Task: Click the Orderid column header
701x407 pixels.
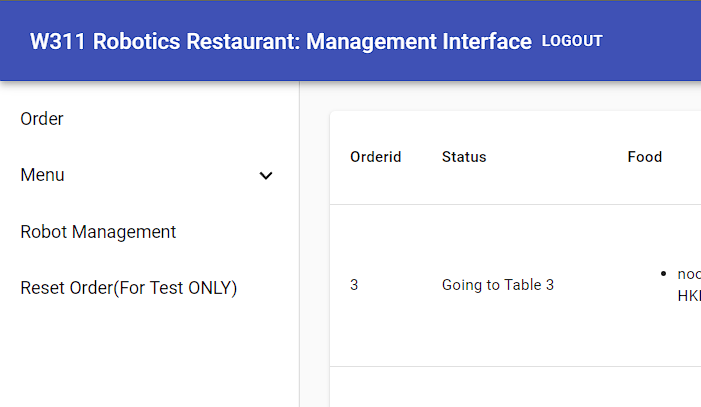Action: pyautogui.click(x=375, y=157)
